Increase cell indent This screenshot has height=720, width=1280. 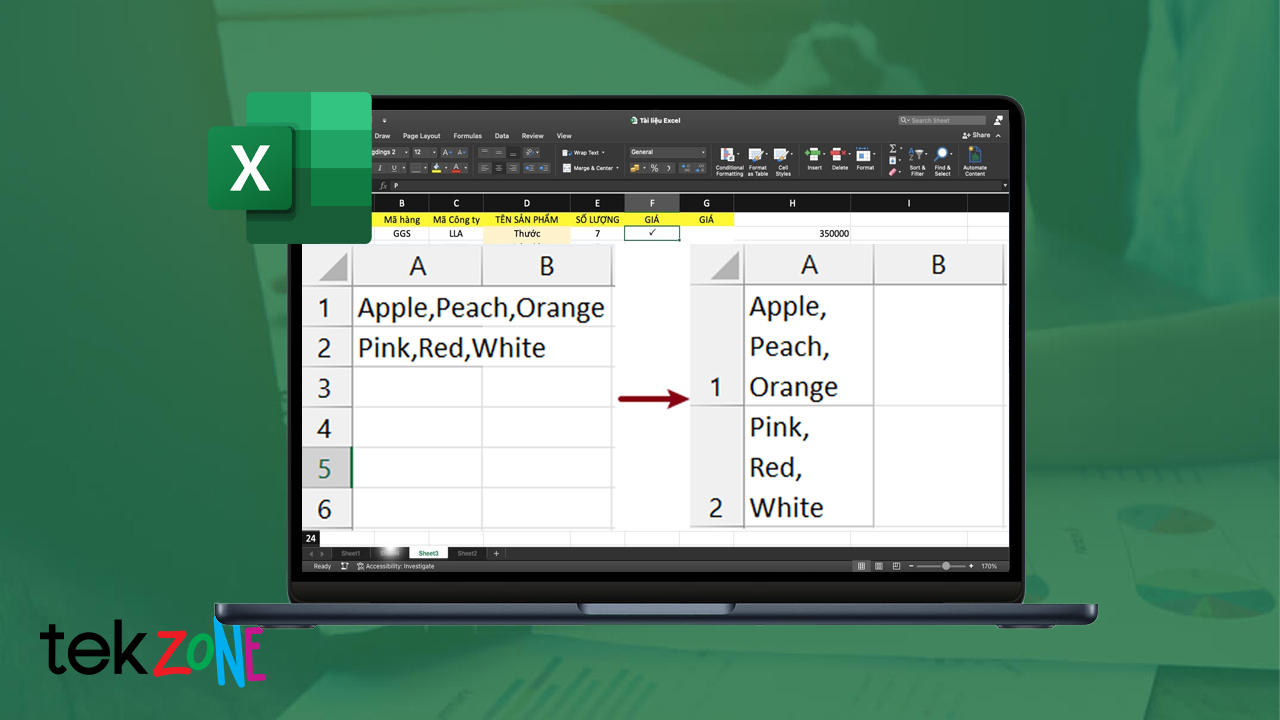click(x=544, y=168)
